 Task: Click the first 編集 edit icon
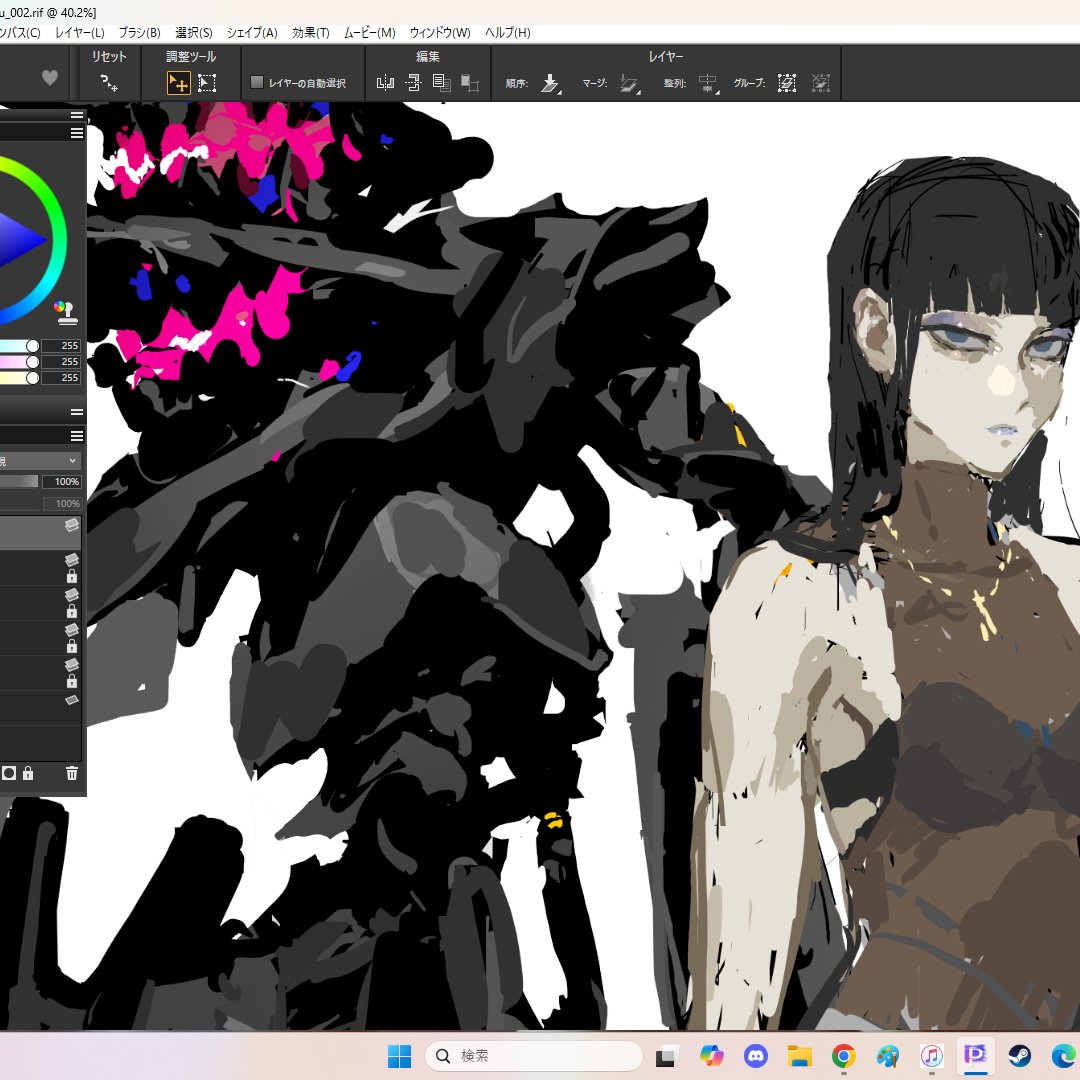point(386,83)
